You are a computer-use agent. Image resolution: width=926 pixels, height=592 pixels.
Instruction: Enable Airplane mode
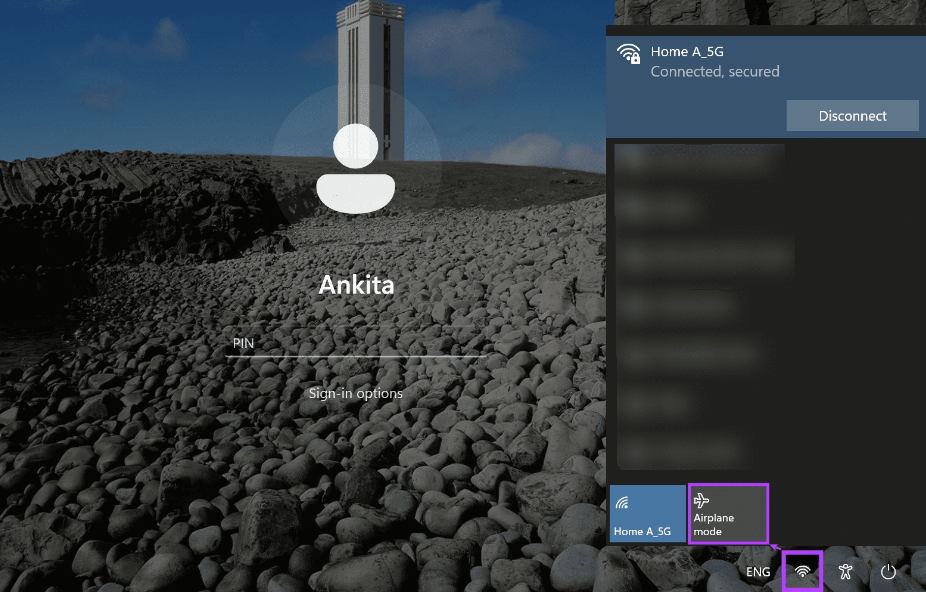pos(728,513)
